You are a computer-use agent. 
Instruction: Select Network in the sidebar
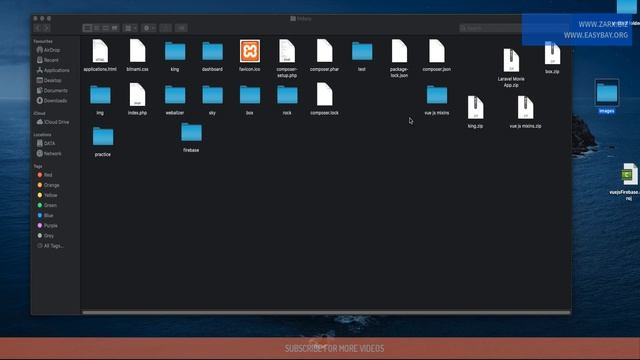tap(49, 153)
